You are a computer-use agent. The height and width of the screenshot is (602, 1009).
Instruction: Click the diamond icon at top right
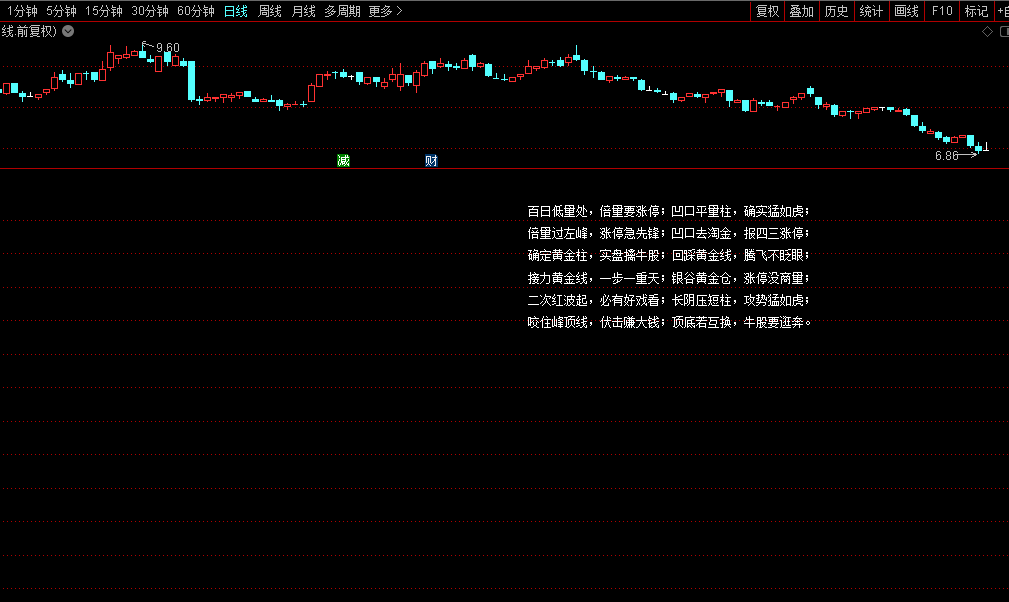(987, 31)
